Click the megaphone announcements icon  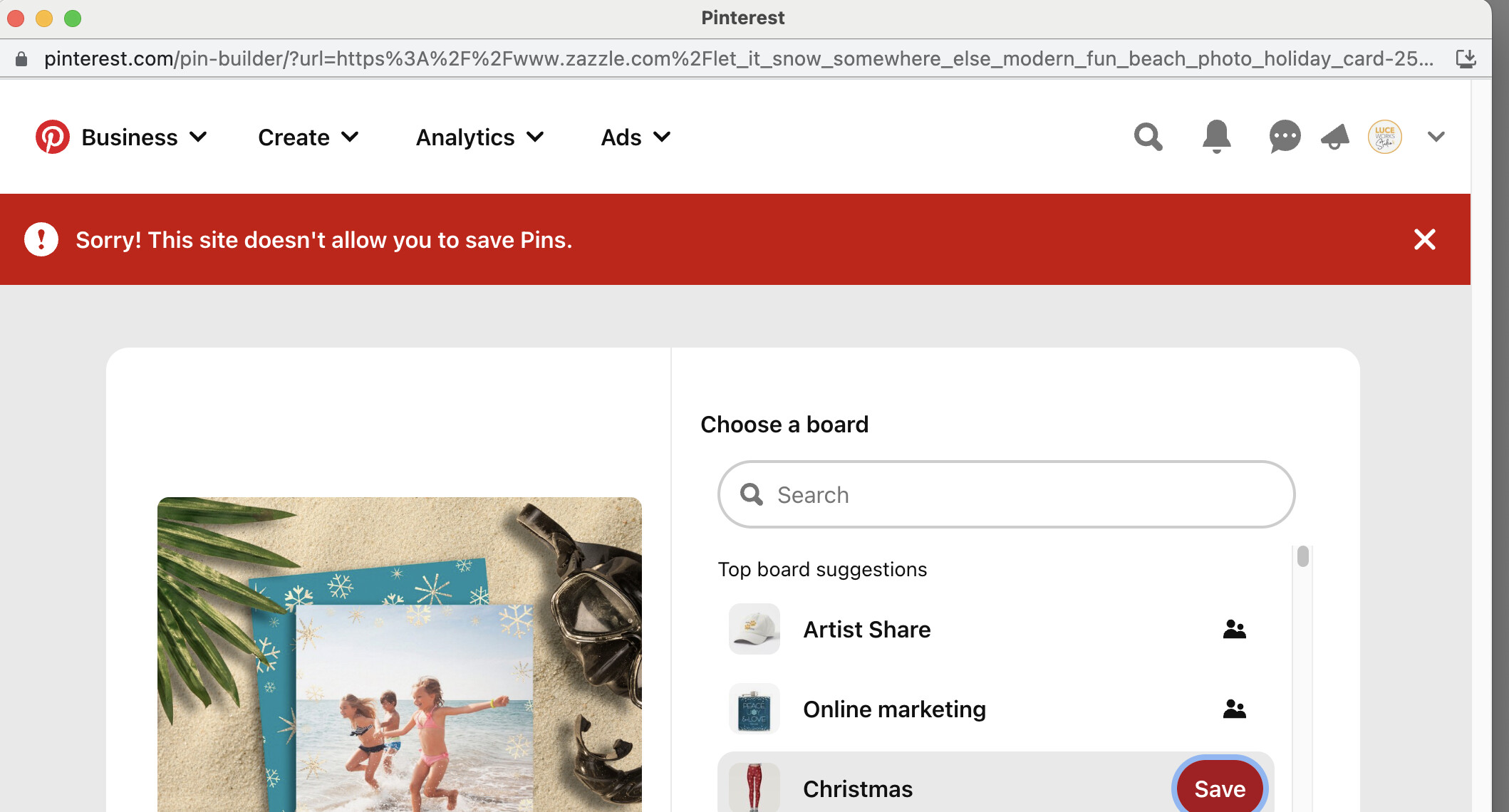pyautogui.click(x=1335, y=137)
